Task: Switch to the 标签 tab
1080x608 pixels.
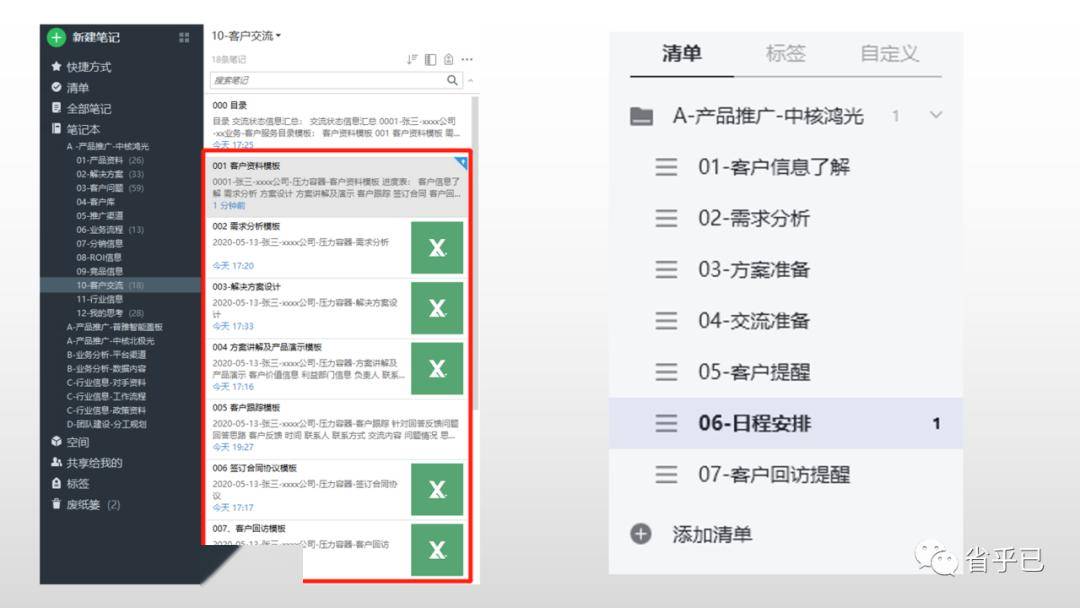Action: click(785, 53)
